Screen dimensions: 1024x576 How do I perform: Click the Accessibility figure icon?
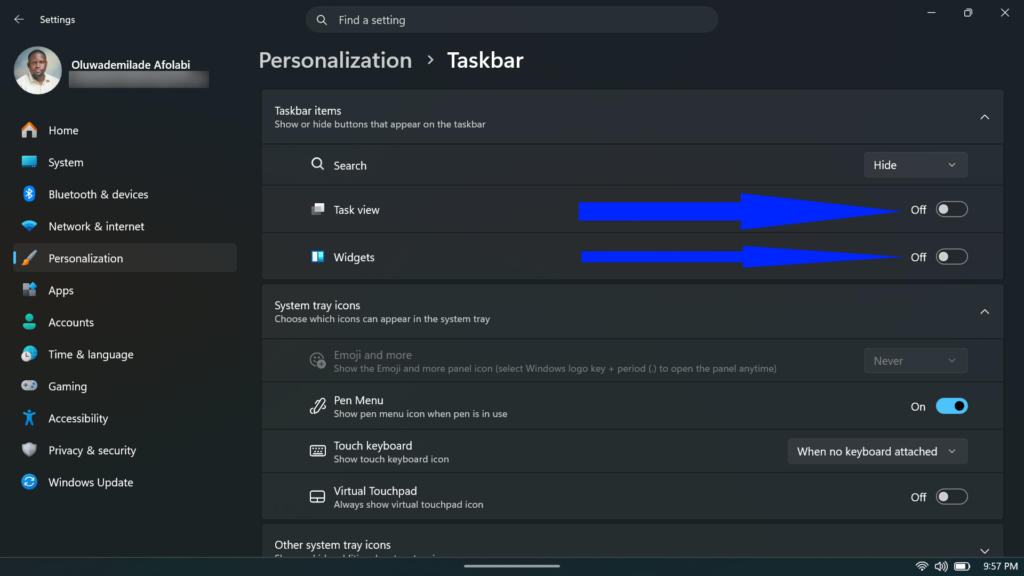pyautogui.click(x=29, y=418)
